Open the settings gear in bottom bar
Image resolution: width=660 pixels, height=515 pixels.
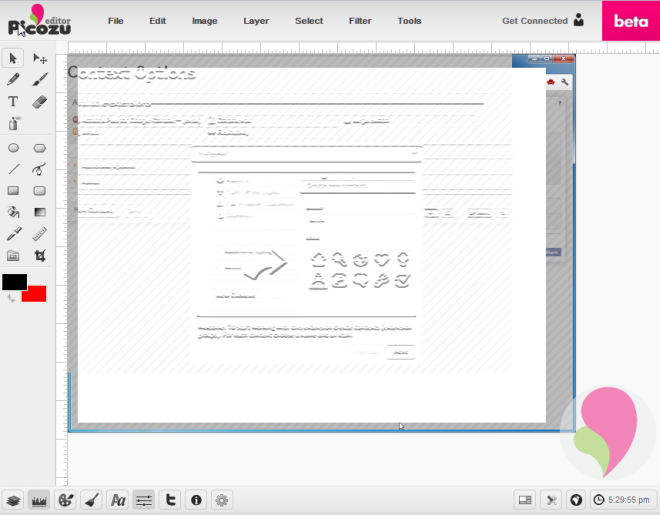tap(222, 500)
